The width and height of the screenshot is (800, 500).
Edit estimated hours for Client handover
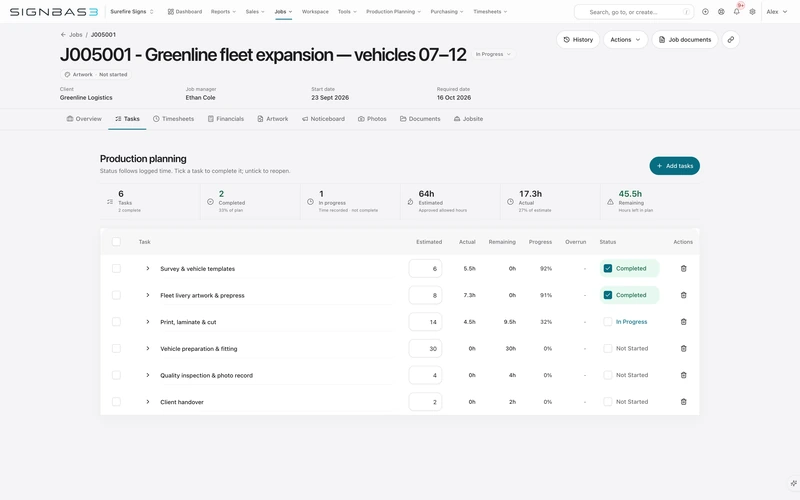425,402
